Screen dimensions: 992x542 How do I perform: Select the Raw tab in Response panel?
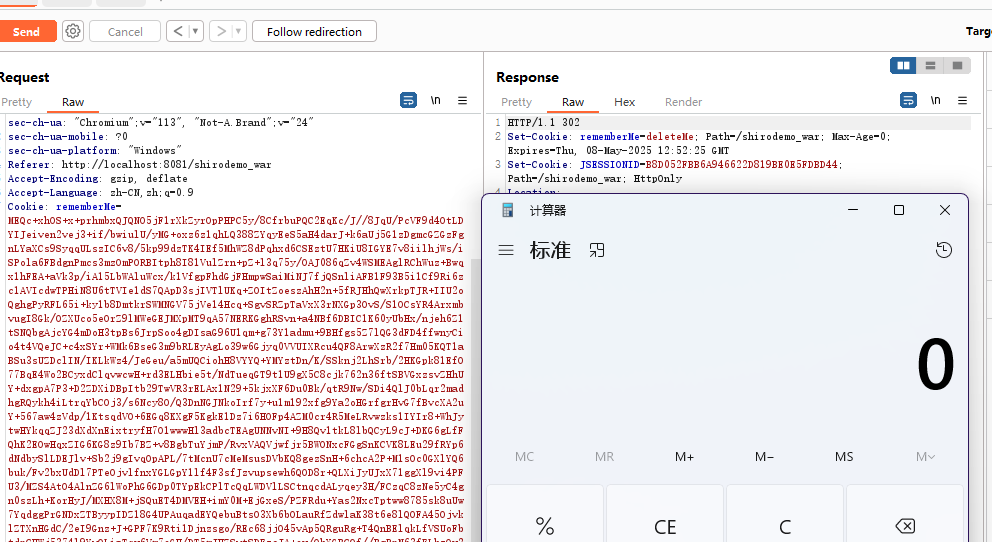point(573,102)
